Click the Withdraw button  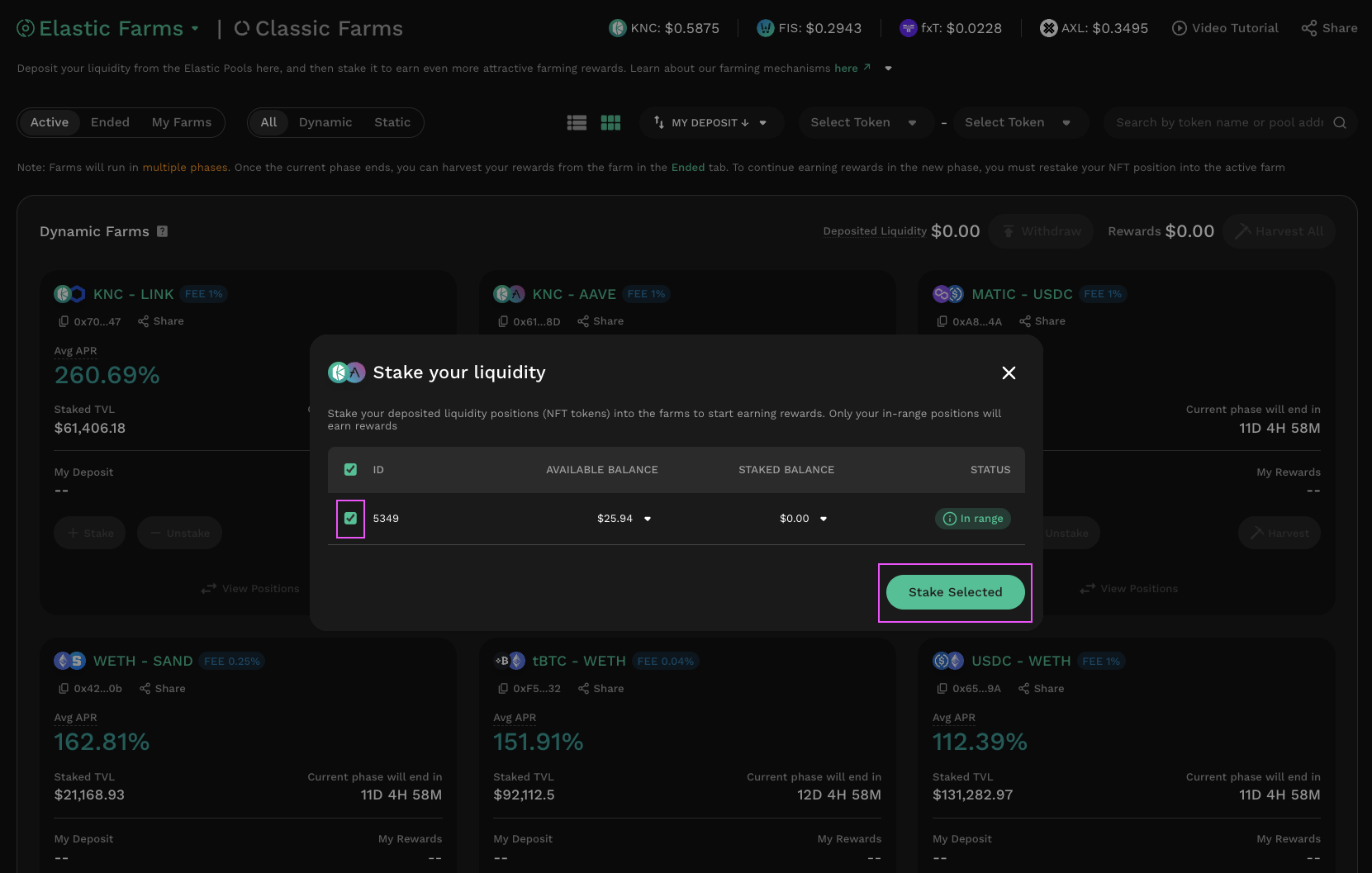pyautogui.click(x=1041, y=231)
